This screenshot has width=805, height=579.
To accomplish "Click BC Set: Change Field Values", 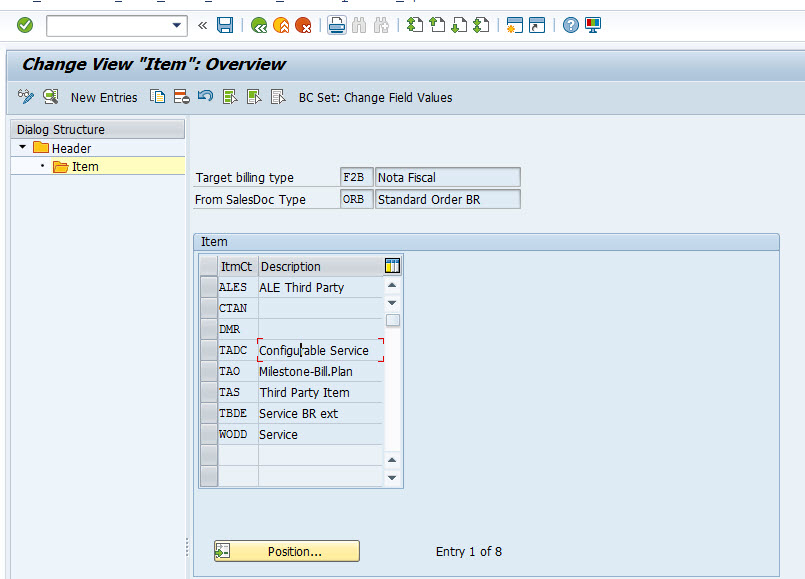I will (375, 98).
